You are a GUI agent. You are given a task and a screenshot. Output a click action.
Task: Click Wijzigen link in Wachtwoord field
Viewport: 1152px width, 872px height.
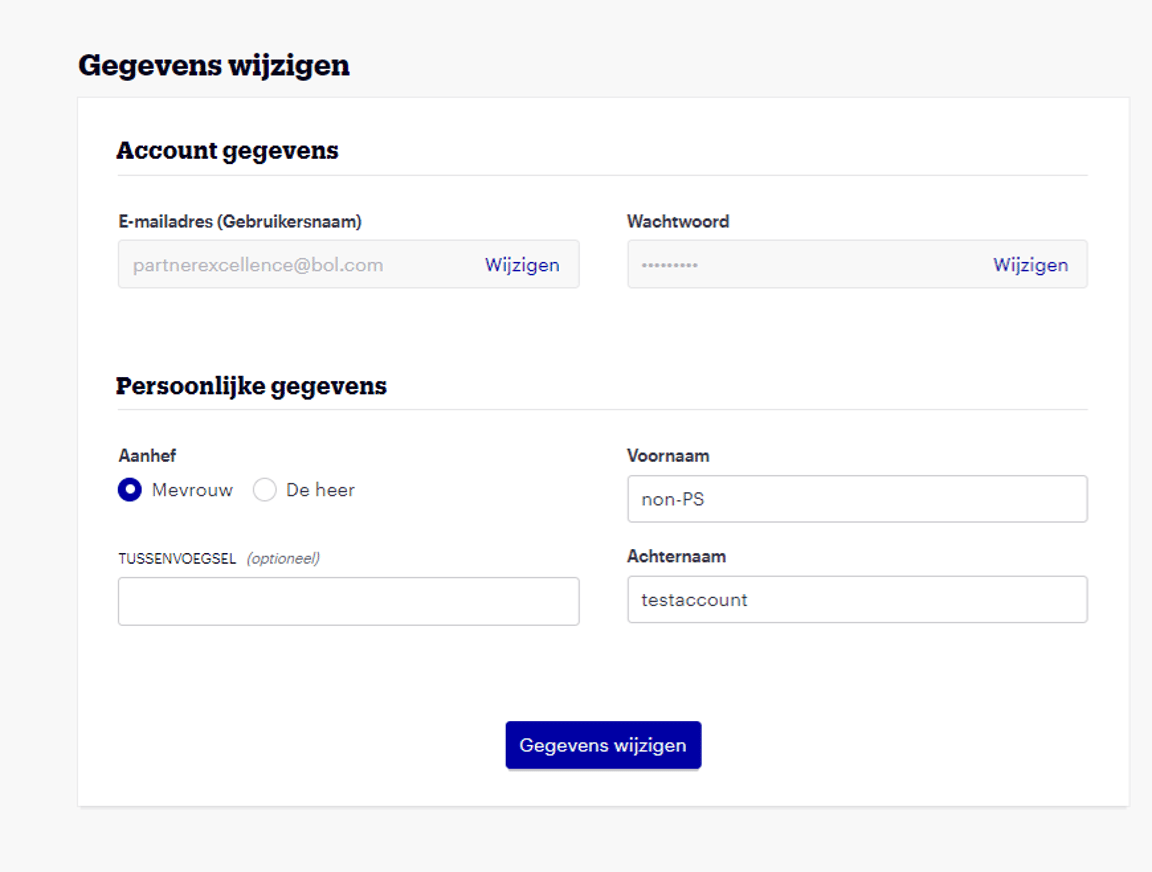1030,264
